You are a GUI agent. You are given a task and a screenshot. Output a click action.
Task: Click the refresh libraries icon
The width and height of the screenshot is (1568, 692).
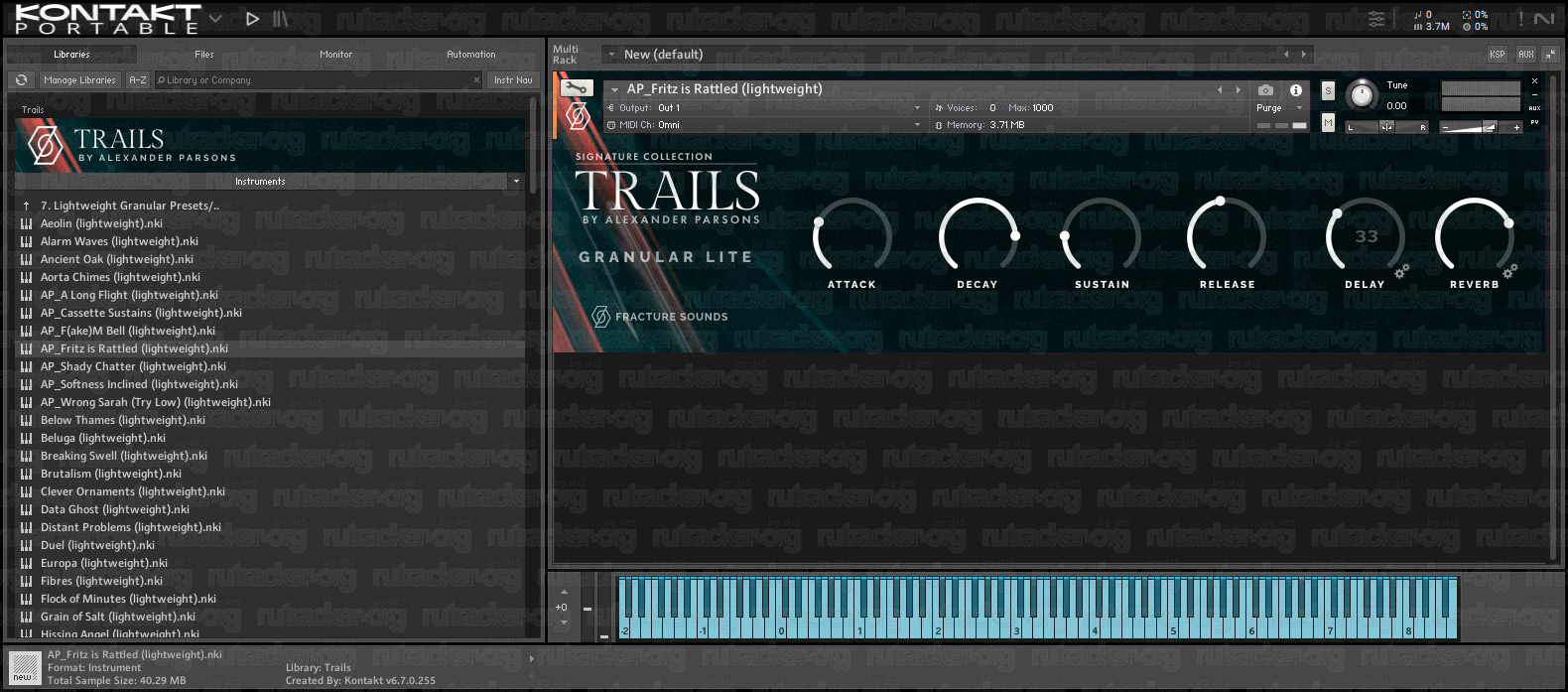21,80
